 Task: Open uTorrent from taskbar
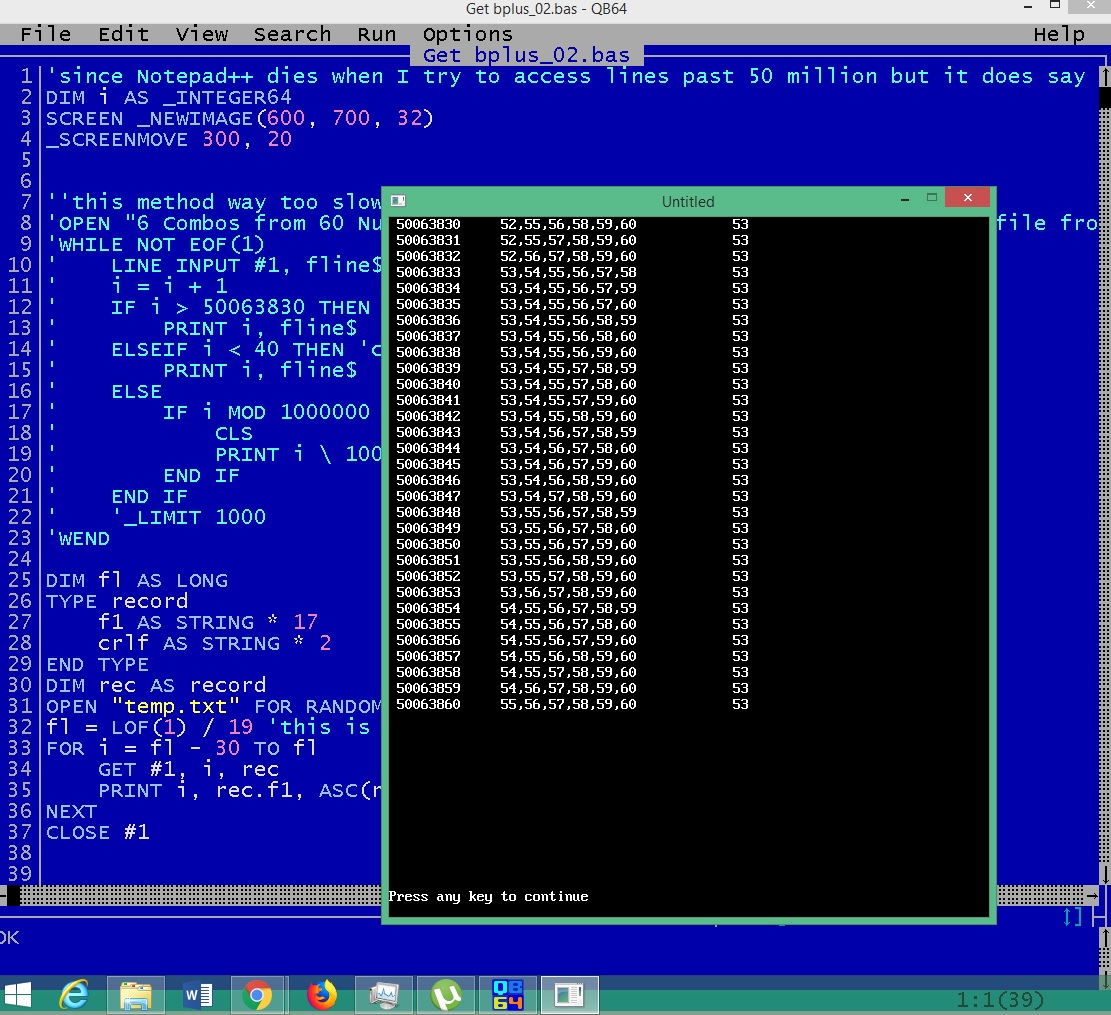[x=445, y=995]
